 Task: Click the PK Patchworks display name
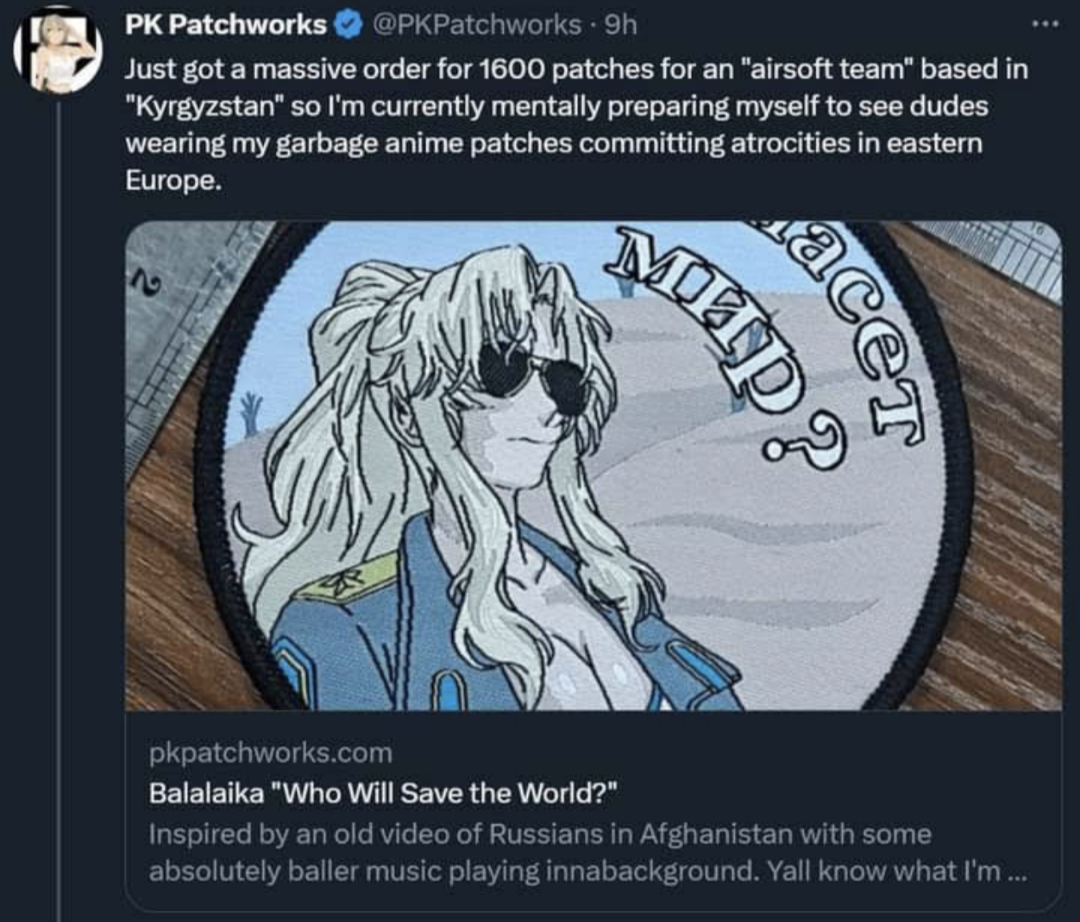tap(226, 25)
